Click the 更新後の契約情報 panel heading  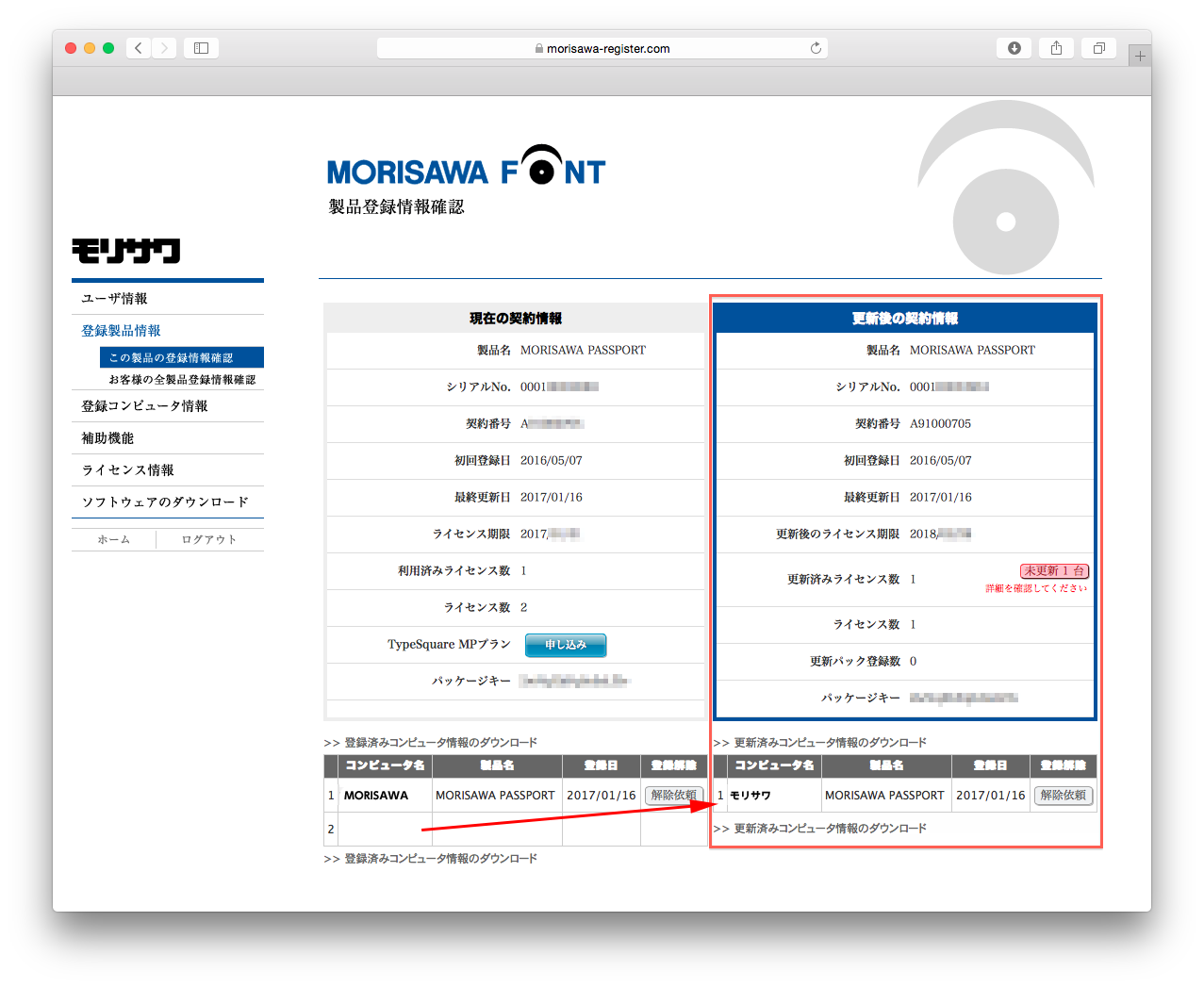905,319
